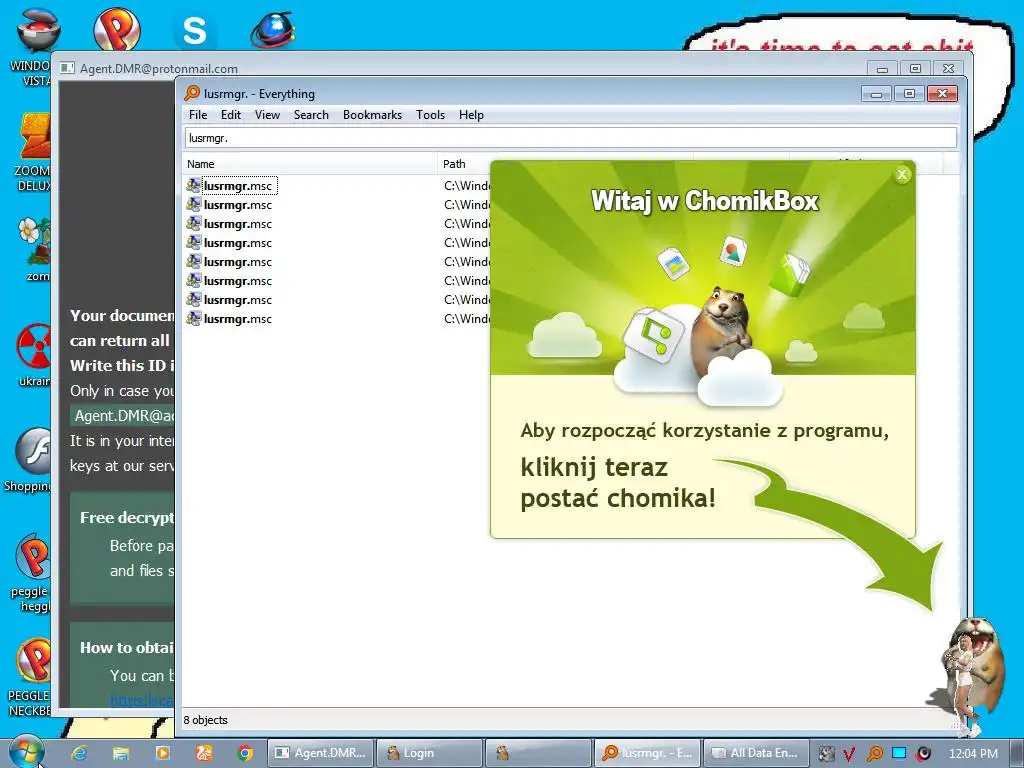
Task: Switch to Agent.DMR... taskbar button
Action: (321, 753)
